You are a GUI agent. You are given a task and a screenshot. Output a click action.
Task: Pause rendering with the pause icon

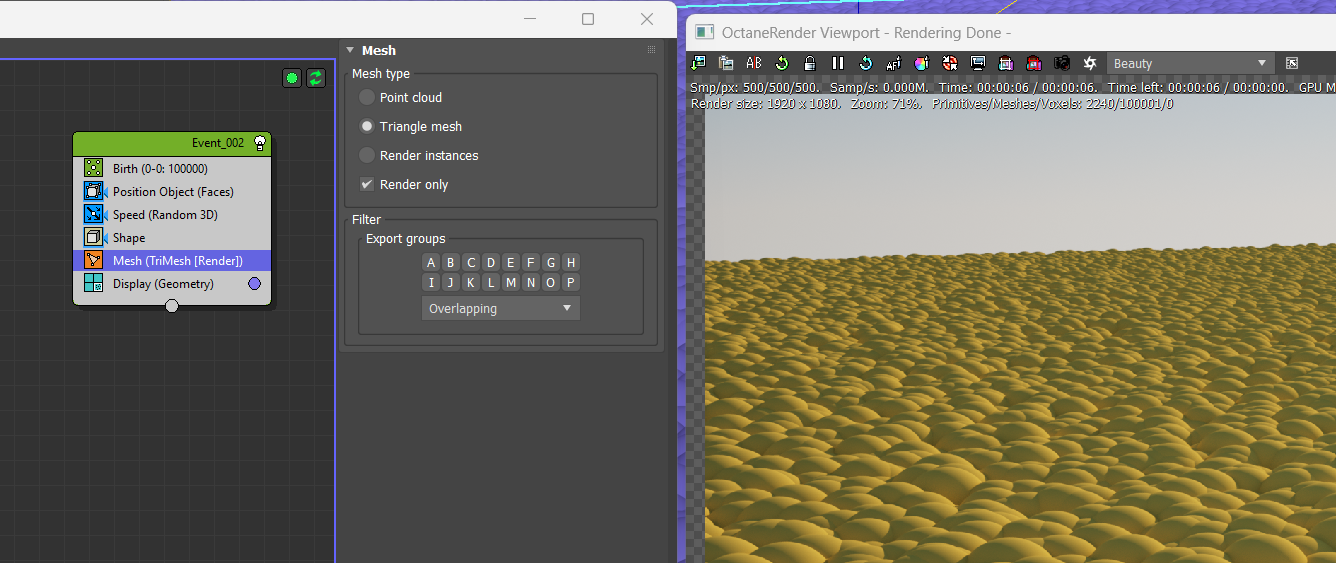tap(838, 63)
